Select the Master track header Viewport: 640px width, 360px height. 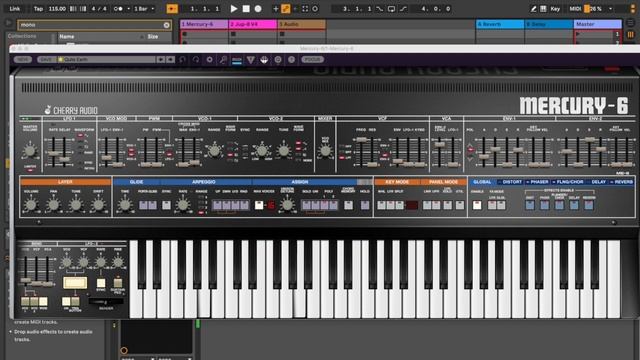click(598, 24)
